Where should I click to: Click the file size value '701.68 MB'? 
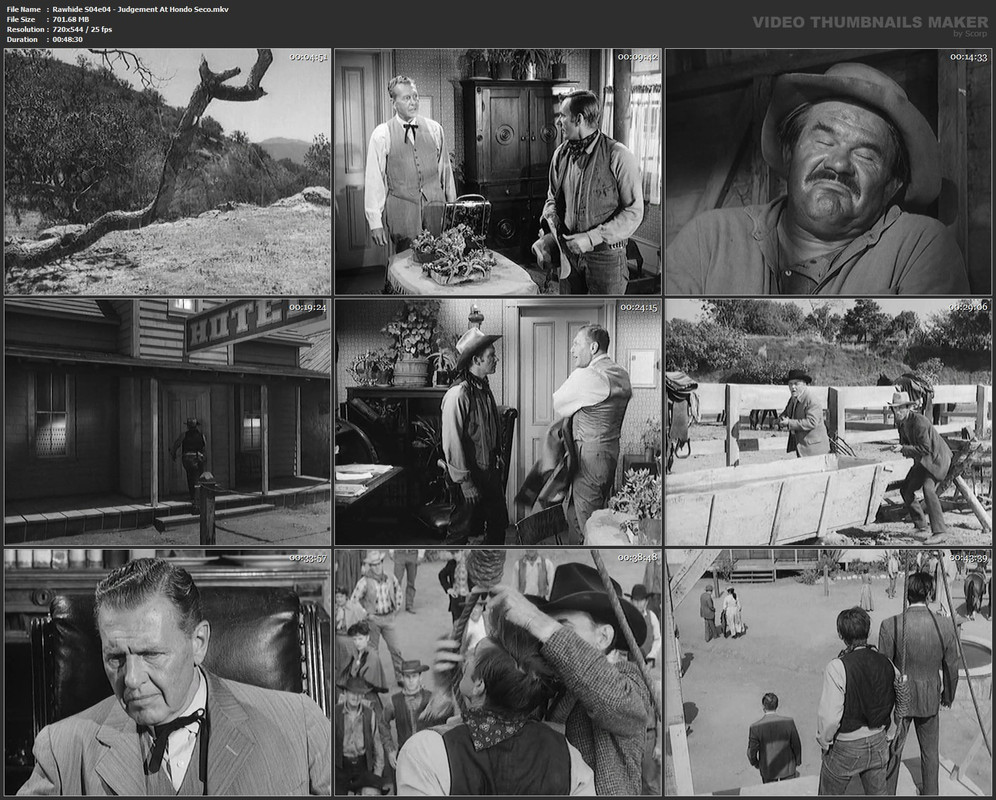coord(71,20)
